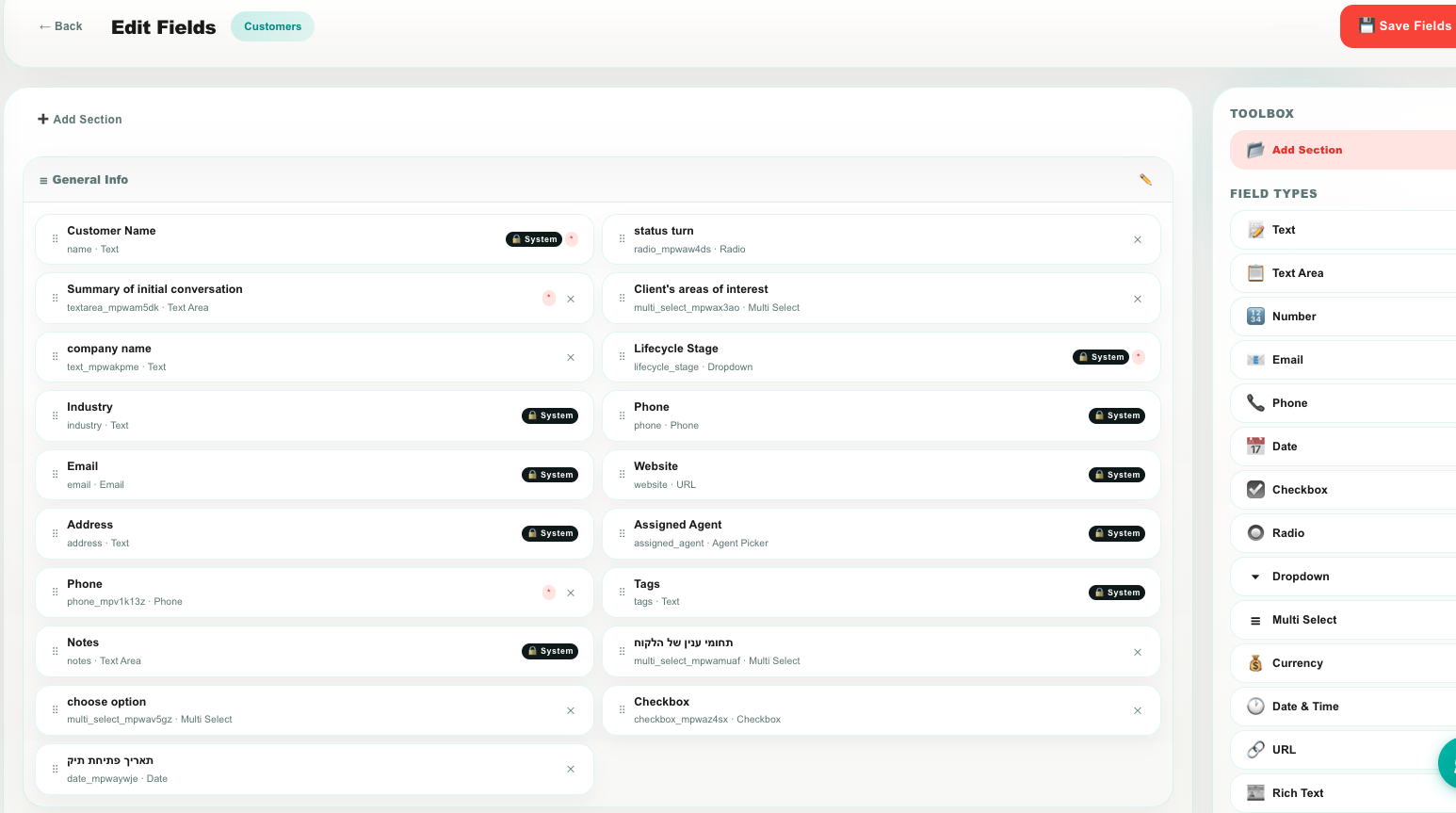This screenshot has width=1456, height=813.
Task: Click the Customers badge
Action: 272,26
